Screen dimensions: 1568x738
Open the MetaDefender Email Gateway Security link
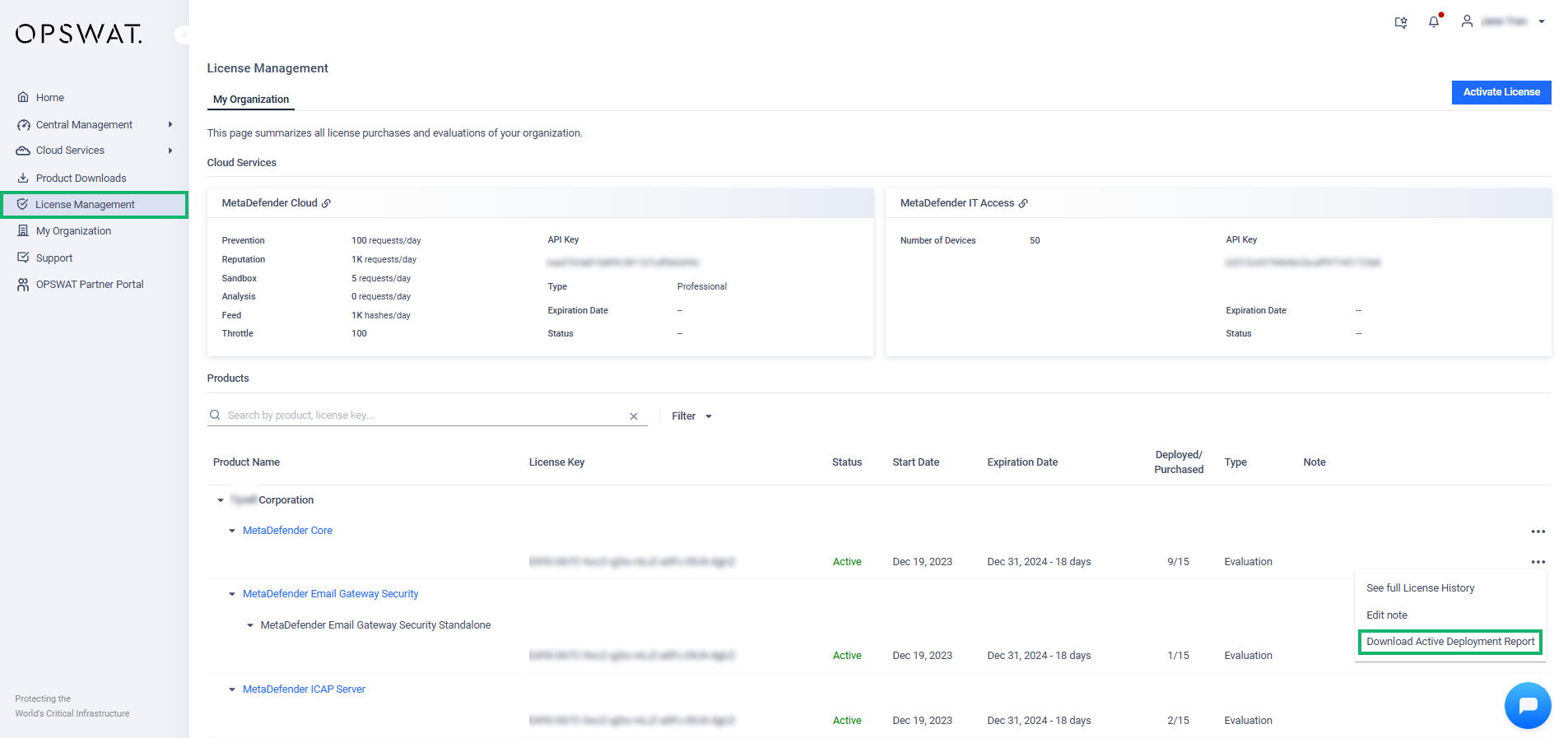pos(330,594)
